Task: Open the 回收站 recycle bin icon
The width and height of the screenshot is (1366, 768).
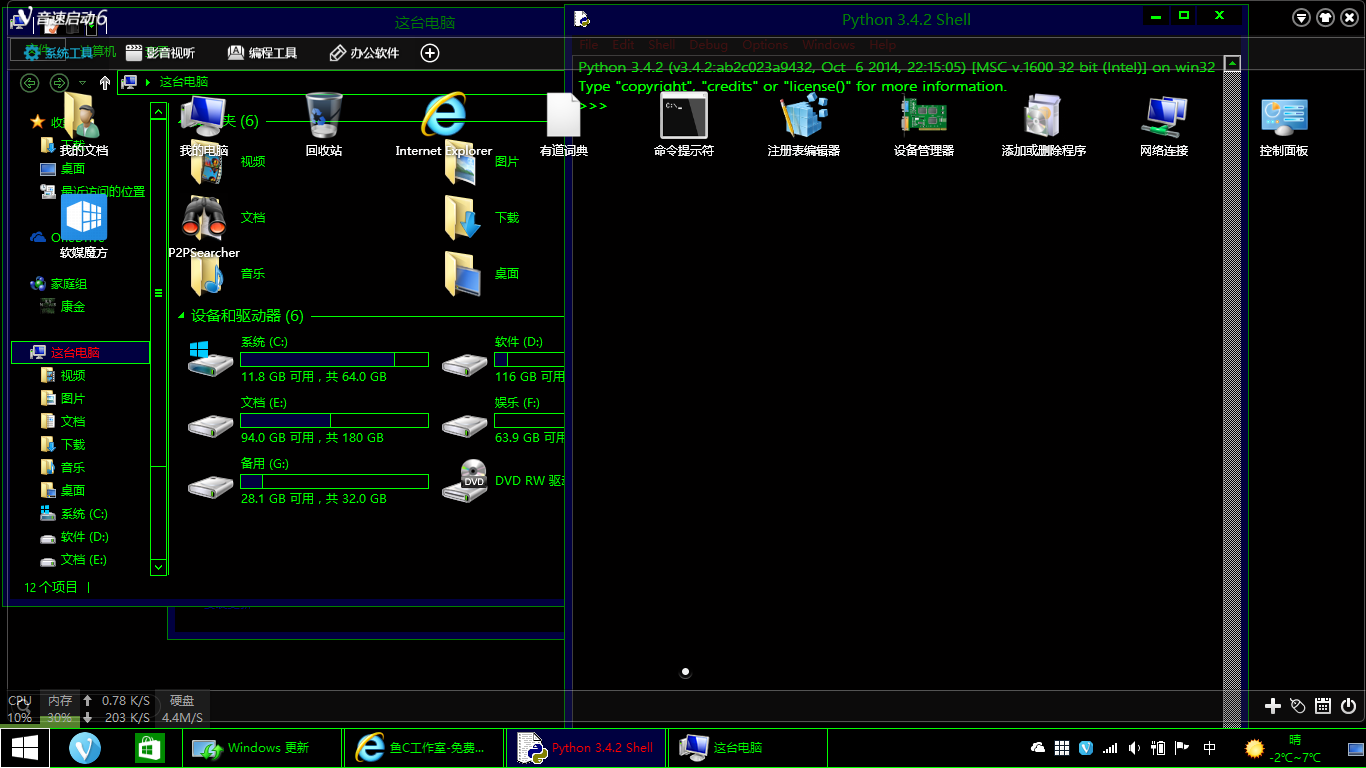Action: pyautogui.click(x=324, y=125)
